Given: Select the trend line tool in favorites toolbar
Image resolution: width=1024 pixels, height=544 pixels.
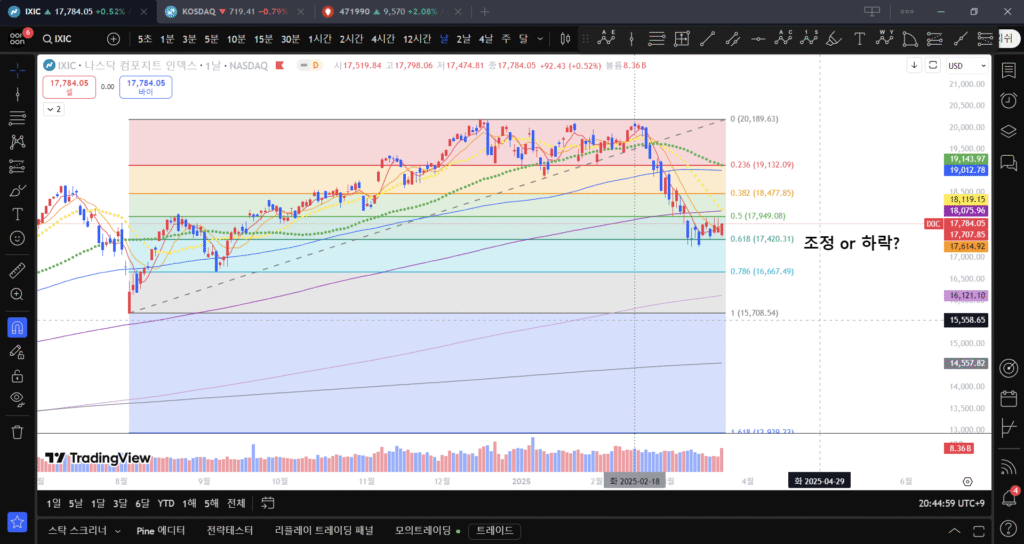Looking at the screenshot, I should (x=707, y=39).
